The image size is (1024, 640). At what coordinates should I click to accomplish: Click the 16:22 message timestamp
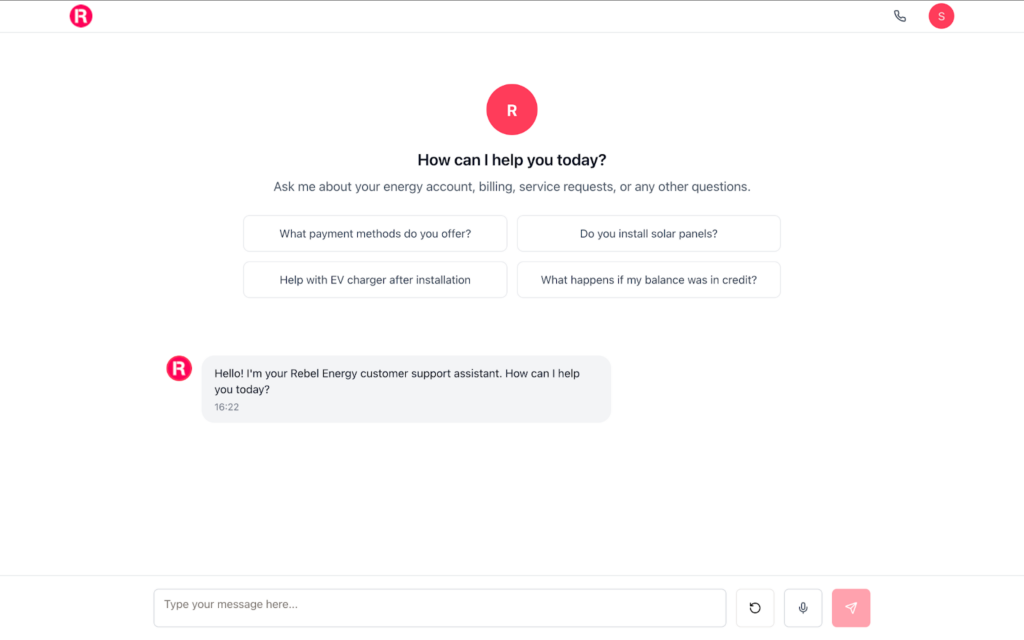(x=227, y=407)
